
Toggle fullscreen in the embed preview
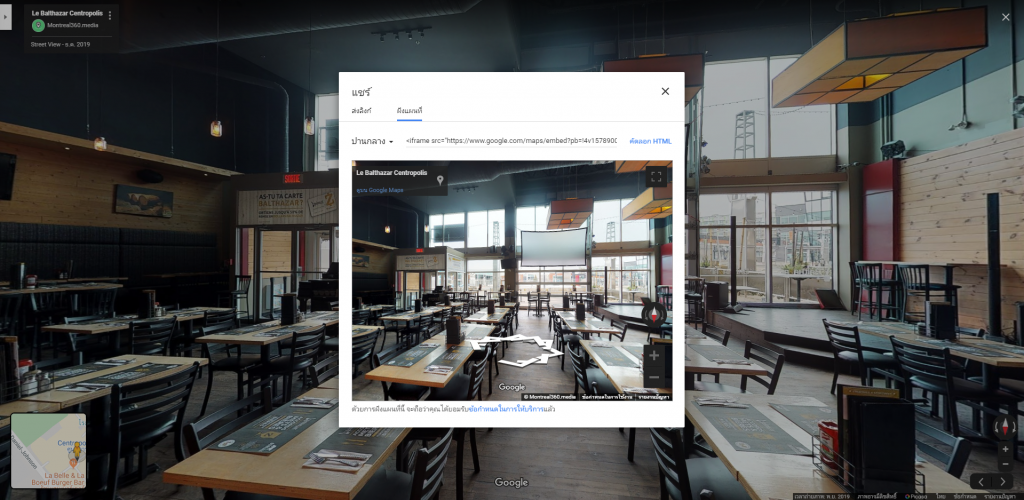[x=656, y=176]
